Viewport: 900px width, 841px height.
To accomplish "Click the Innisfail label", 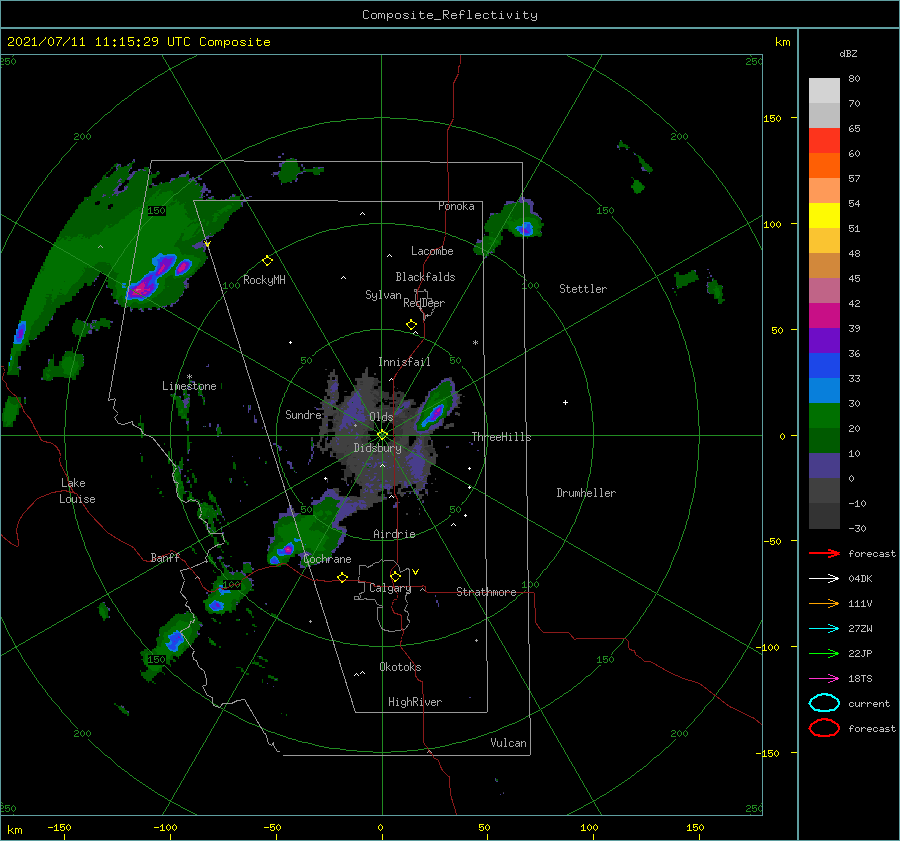I will click(x=404, y=362).
